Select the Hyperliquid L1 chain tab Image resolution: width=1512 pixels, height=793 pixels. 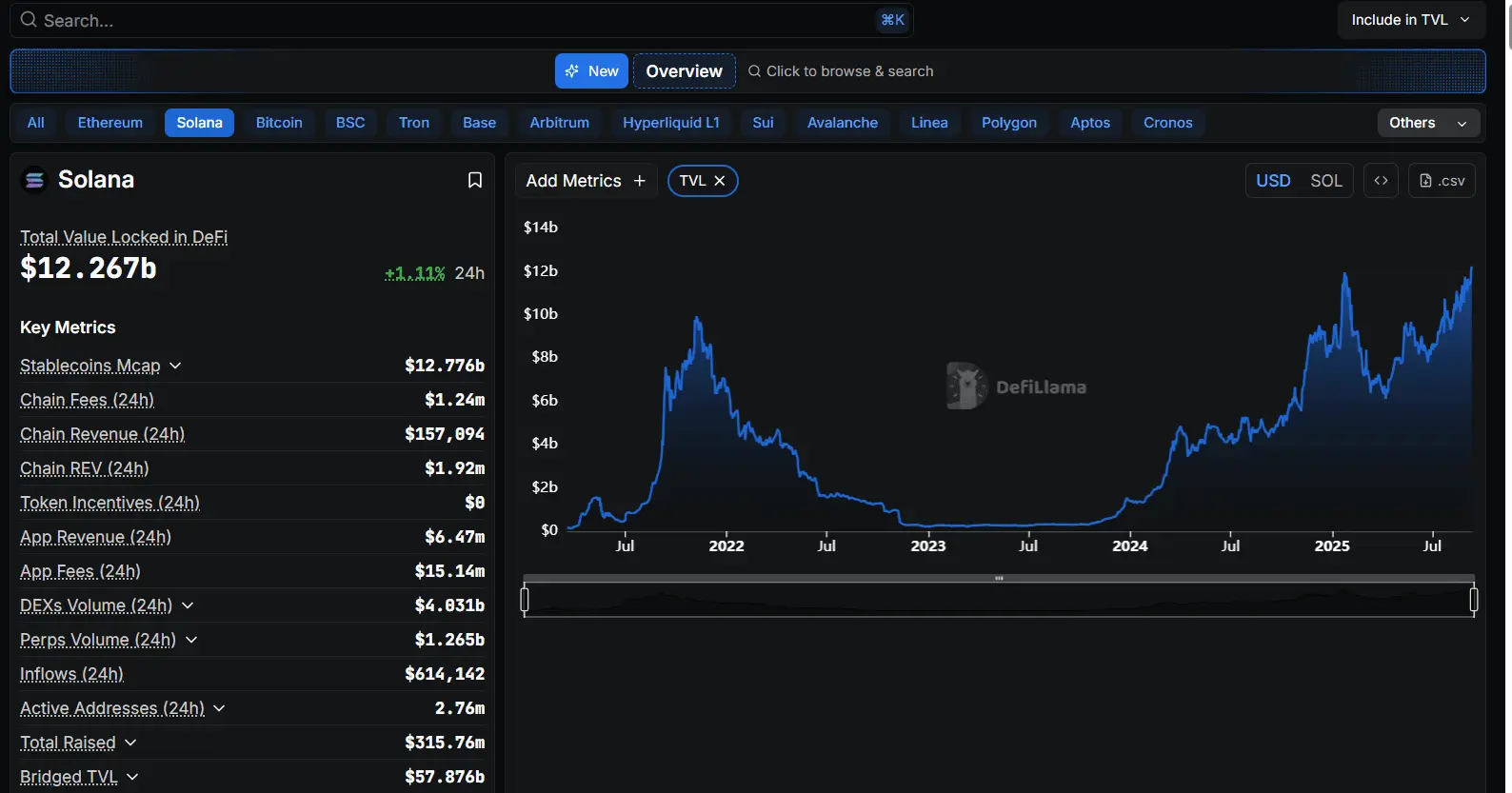pos(671,123)
